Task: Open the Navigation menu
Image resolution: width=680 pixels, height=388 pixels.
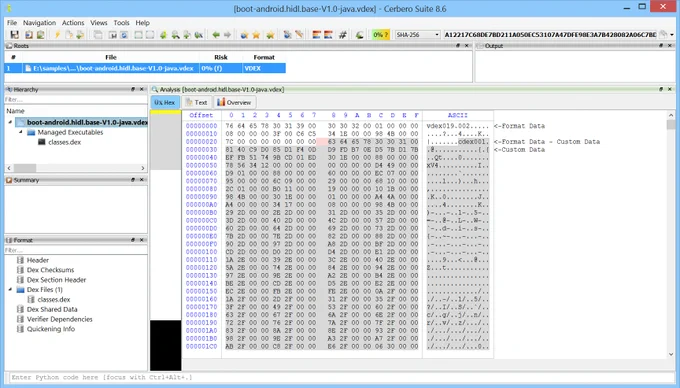Action: pyautogui.click(x=39, y=23)
